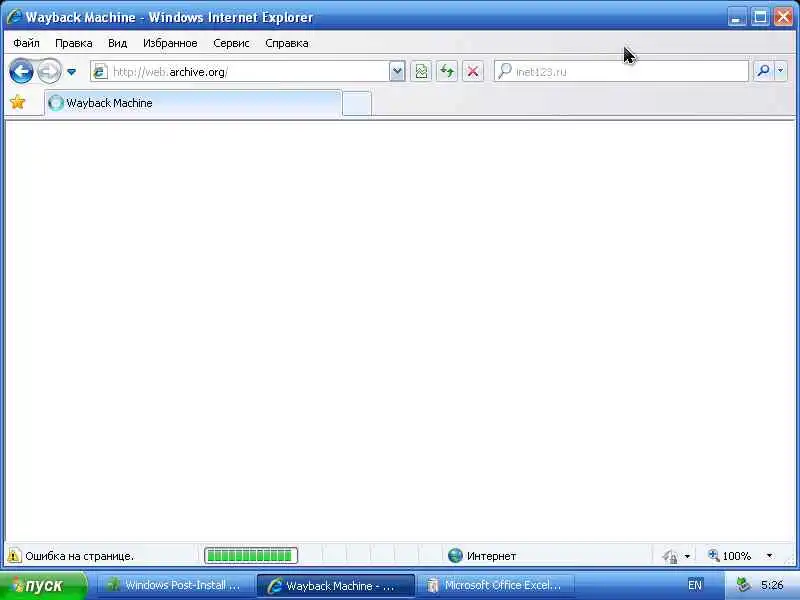Click the EN language indicator
The height and width of the screenshot is (600, 800).
(x=694, y=585)
